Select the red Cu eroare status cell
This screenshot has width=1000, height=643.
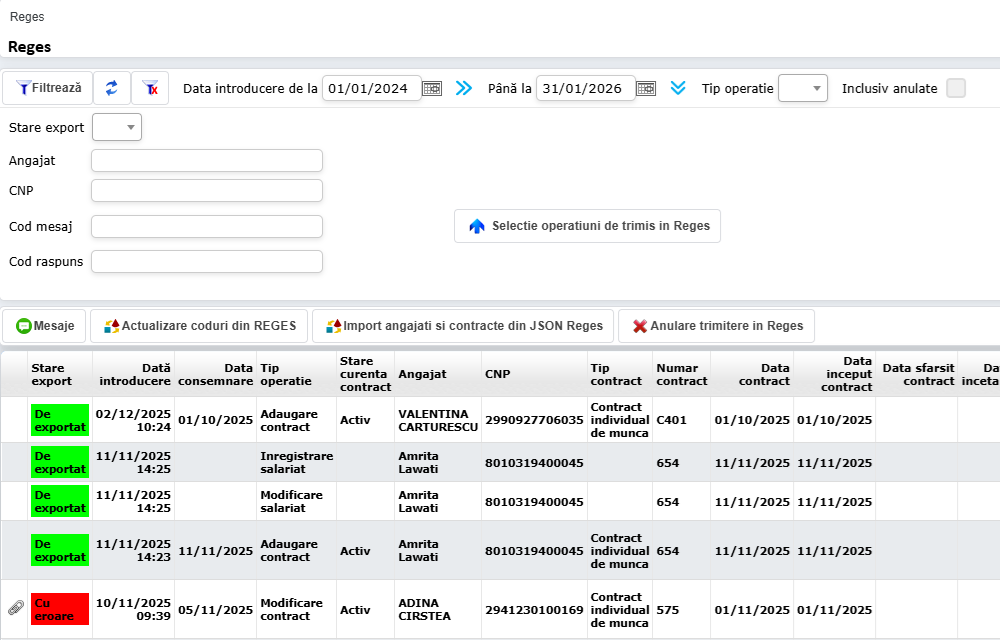tap(60, 609)
